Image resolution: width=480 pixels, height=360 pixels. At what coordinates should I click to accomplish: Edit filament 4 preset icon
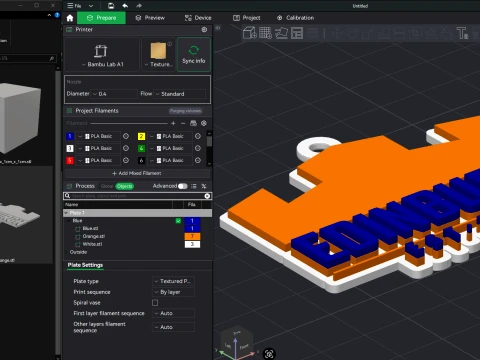[x=198, y=148]
